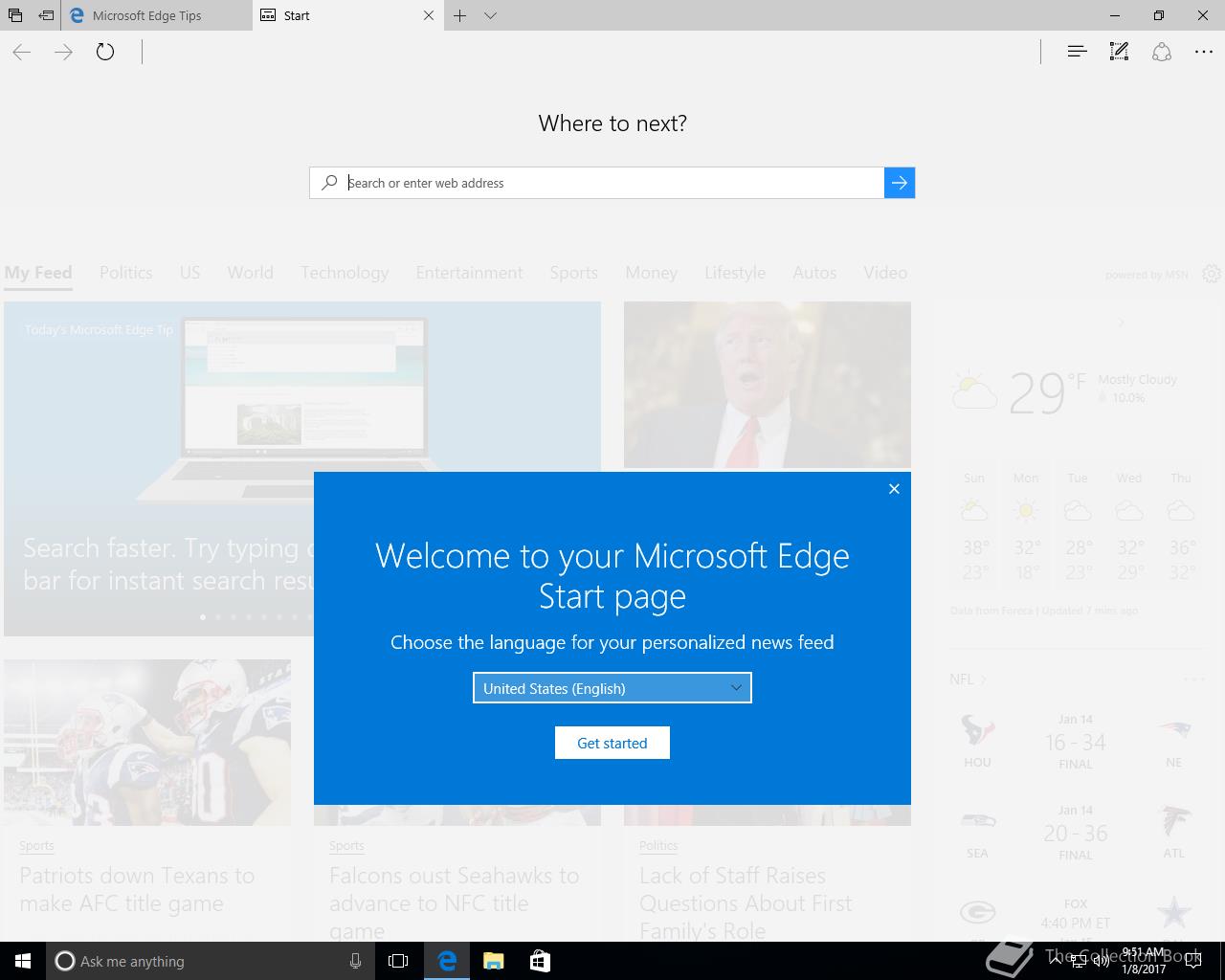
Task: Open the Windows Store taskbar icon
Action: (x=540, y=961)
